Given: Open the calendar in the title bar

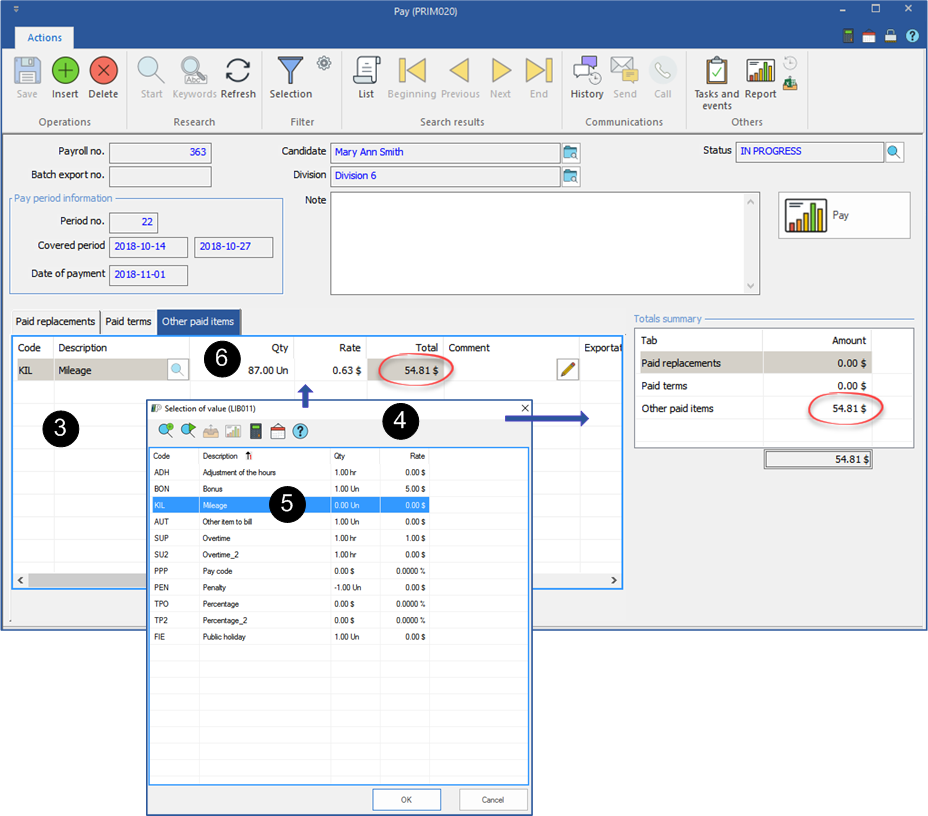Looking at the screenshot, I should tap(869, 36).
